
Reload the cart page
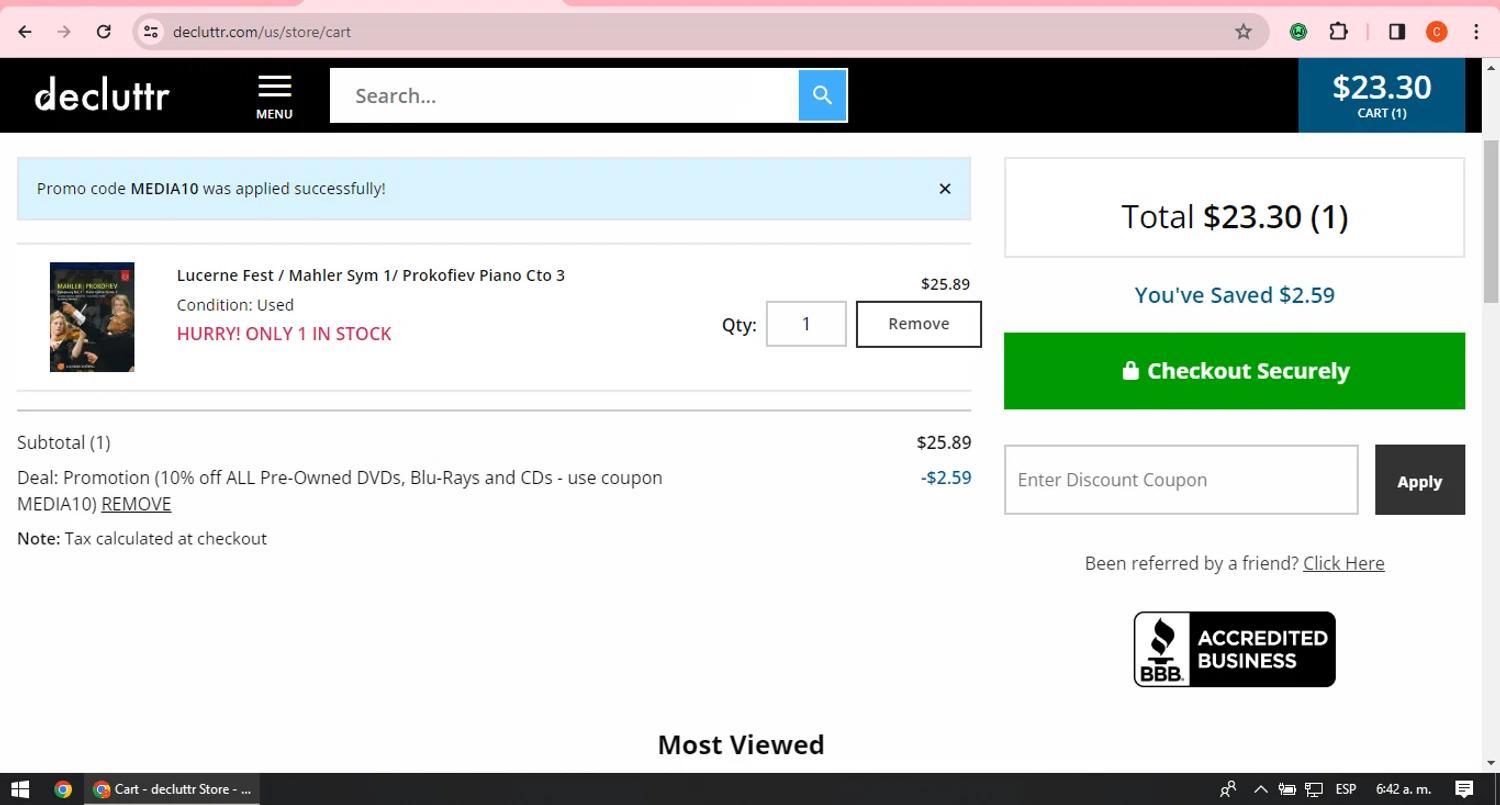click(x=103, y=32)
